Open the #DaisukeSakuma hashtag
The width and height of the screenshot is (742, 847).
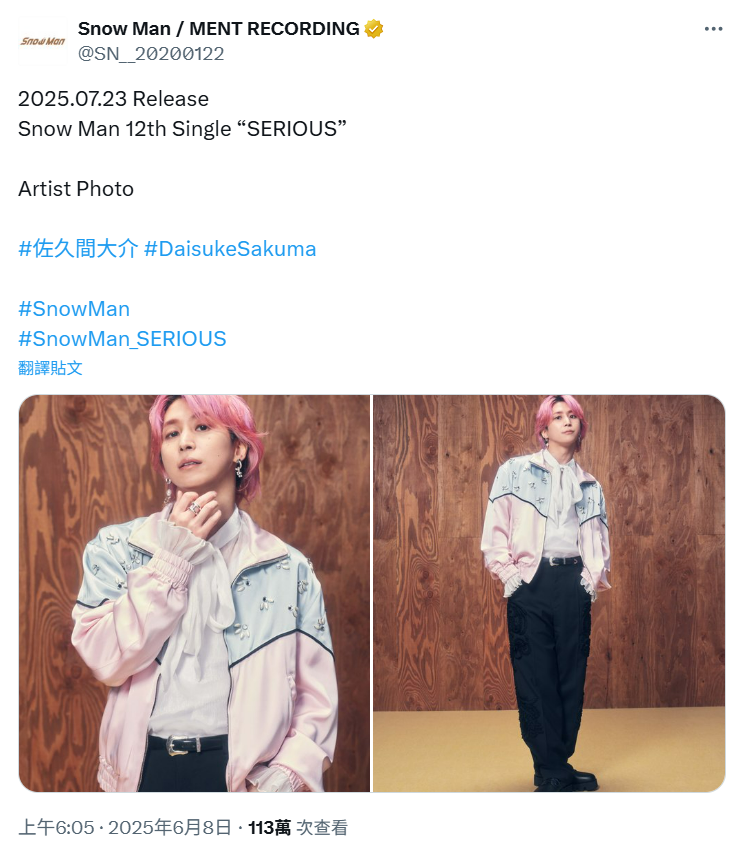230,249
